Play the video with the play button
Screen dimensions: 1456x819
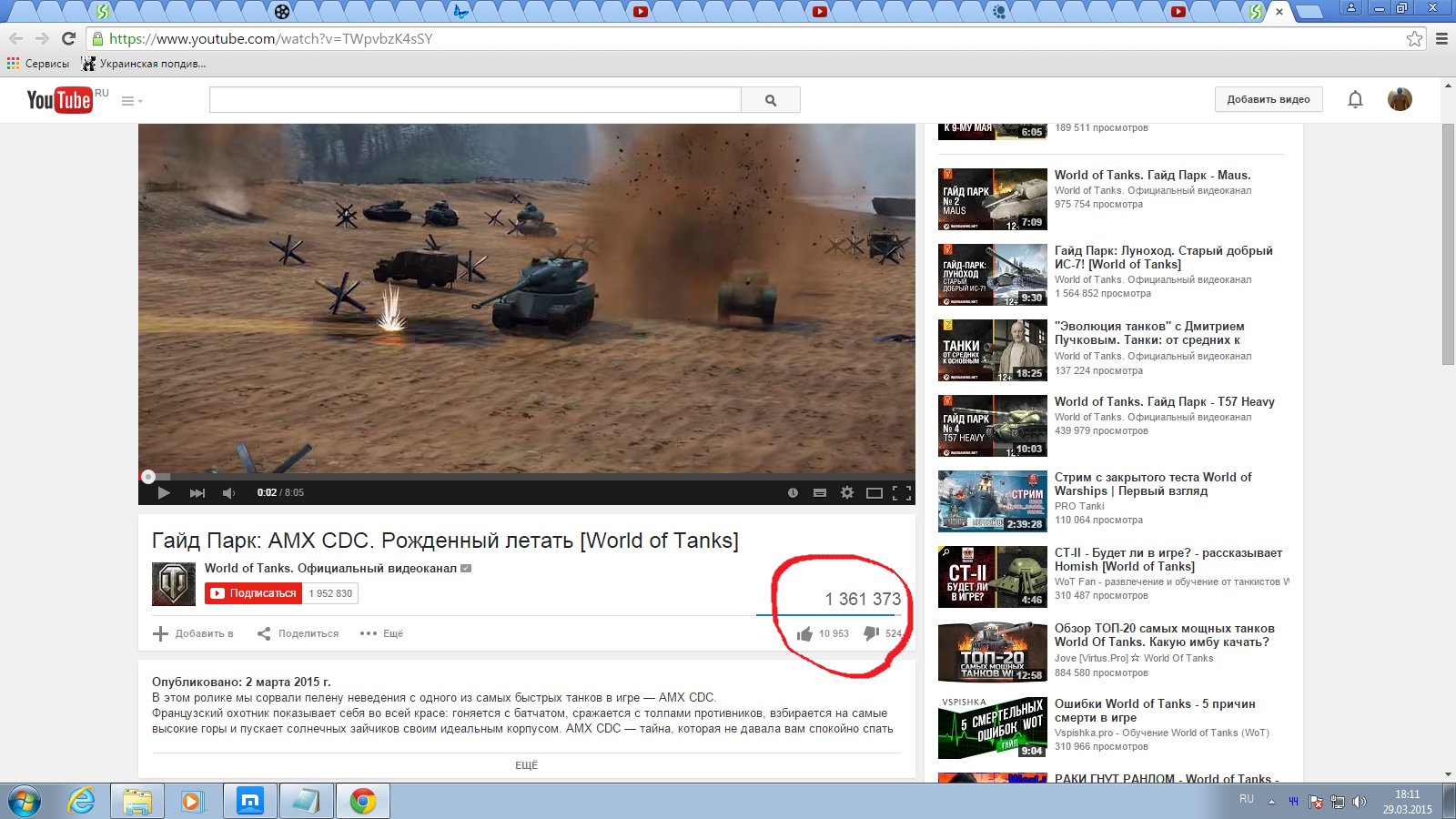pos(164,493)
